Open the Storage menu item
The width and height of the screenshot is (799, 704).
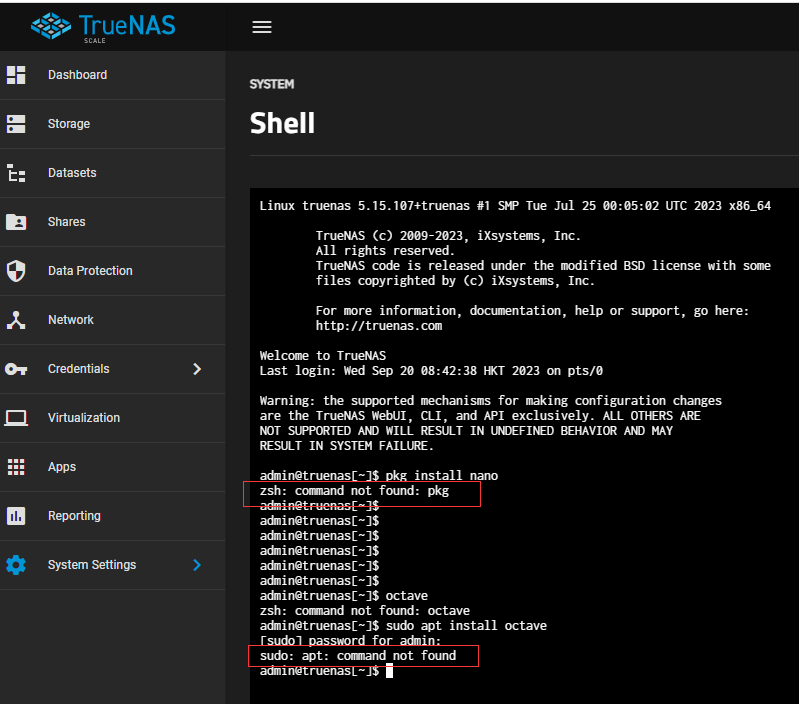[113, 124]
